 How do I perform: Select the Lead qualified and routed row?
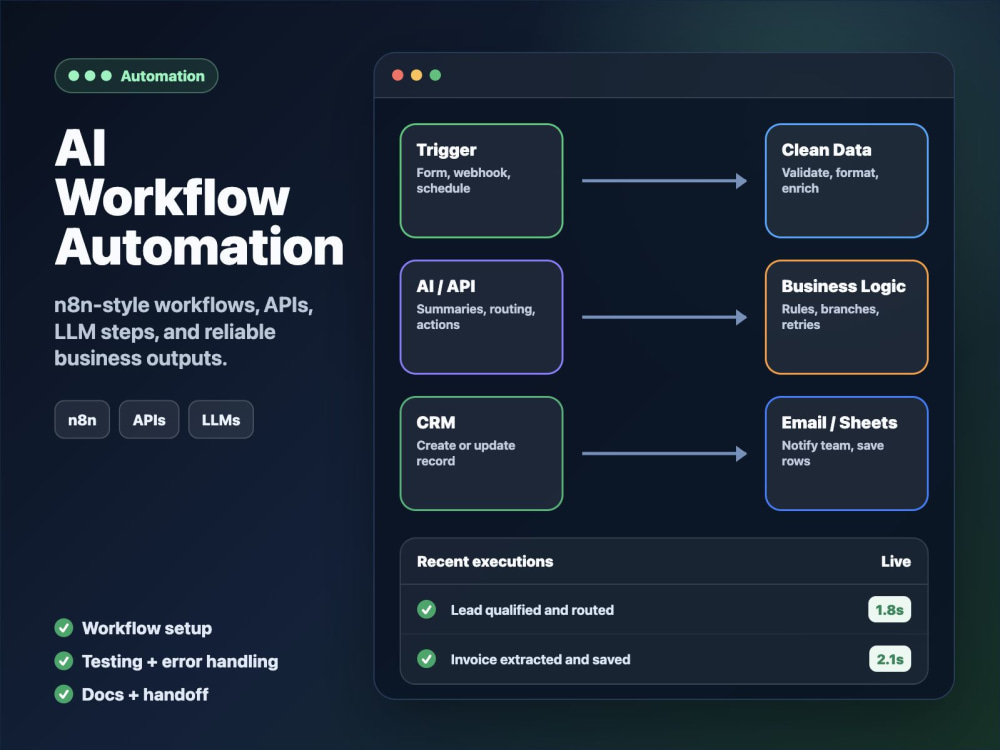[x=664, y=610]
